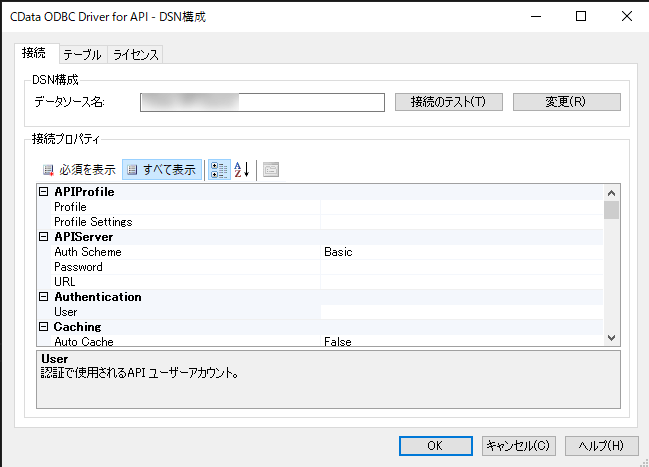Click the Basic value of Auth Scheme

click(338, 252)
